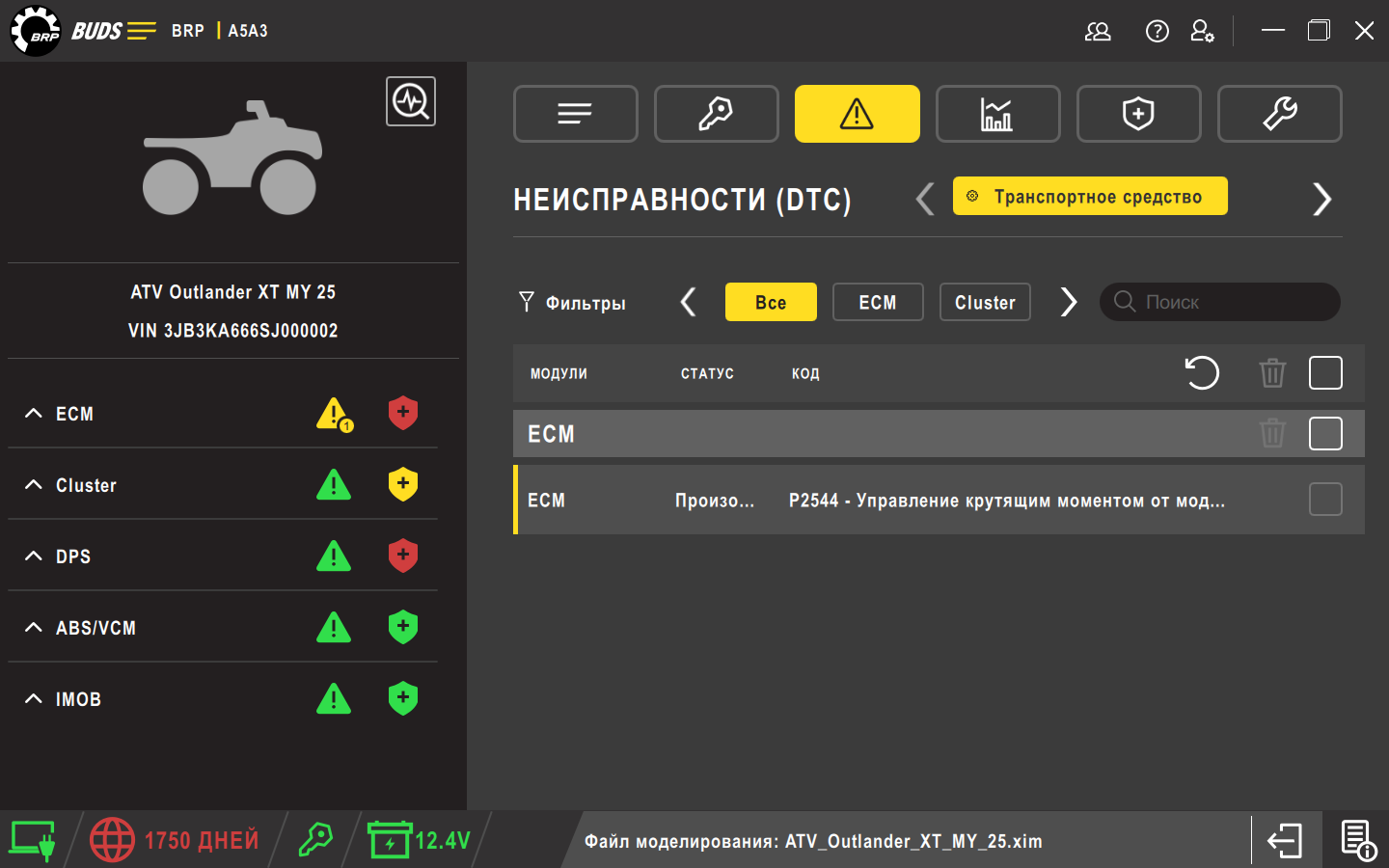Select the VIN 3JB3KA666SJ000002 text
The width and height of the screenshot is (1389, 868).
click(x=233, y=331)
